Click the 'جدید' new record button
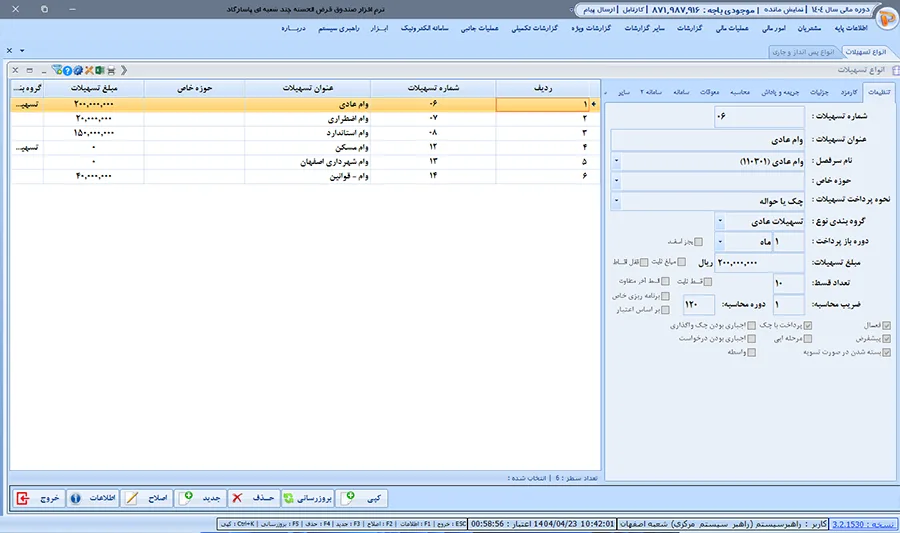 tap(200, 498)
